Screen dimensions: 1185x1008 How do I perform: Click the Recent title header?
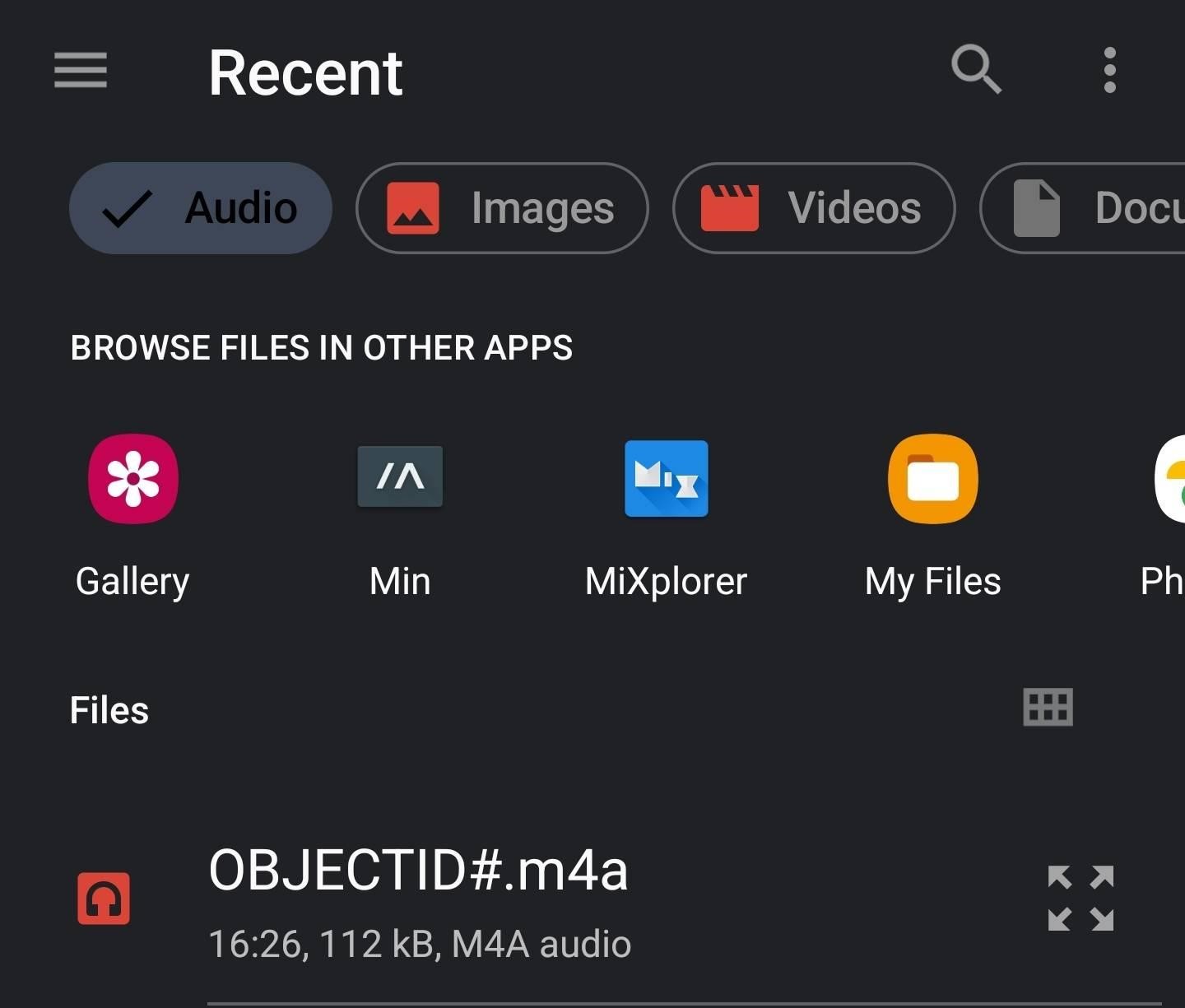[x=305, y=72]
